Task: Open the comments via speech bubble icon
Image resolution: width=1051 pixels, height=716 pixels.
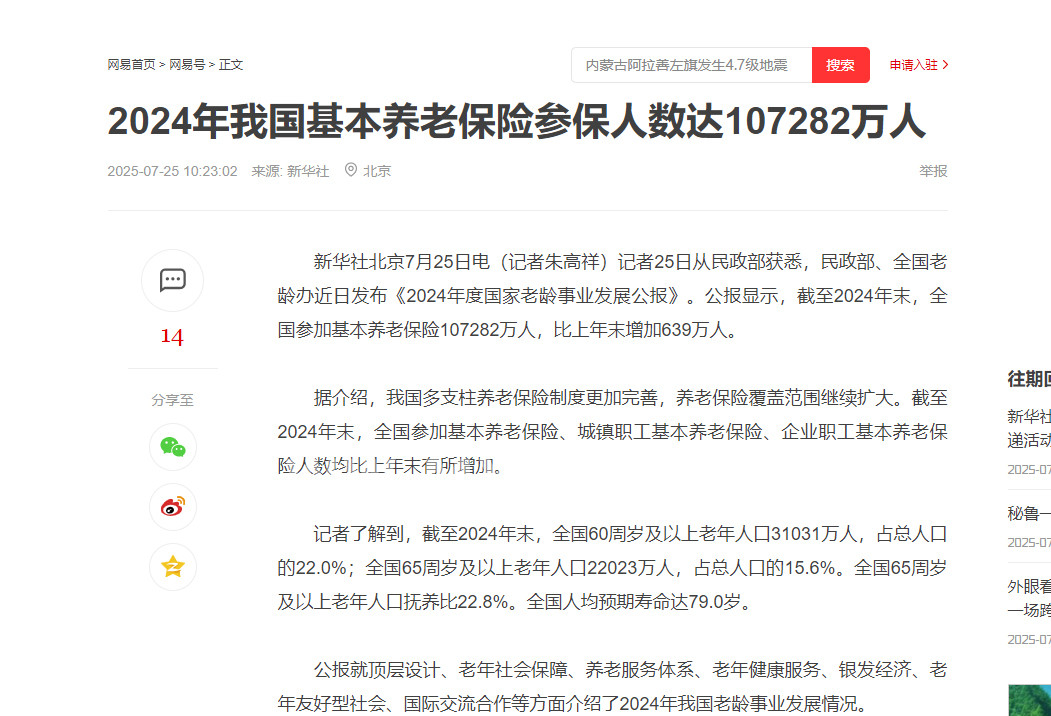Action: click(172, 280)
